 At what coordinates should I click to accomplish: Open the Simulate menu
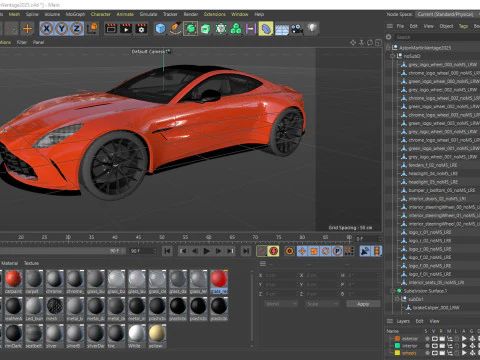coord(148,14)
